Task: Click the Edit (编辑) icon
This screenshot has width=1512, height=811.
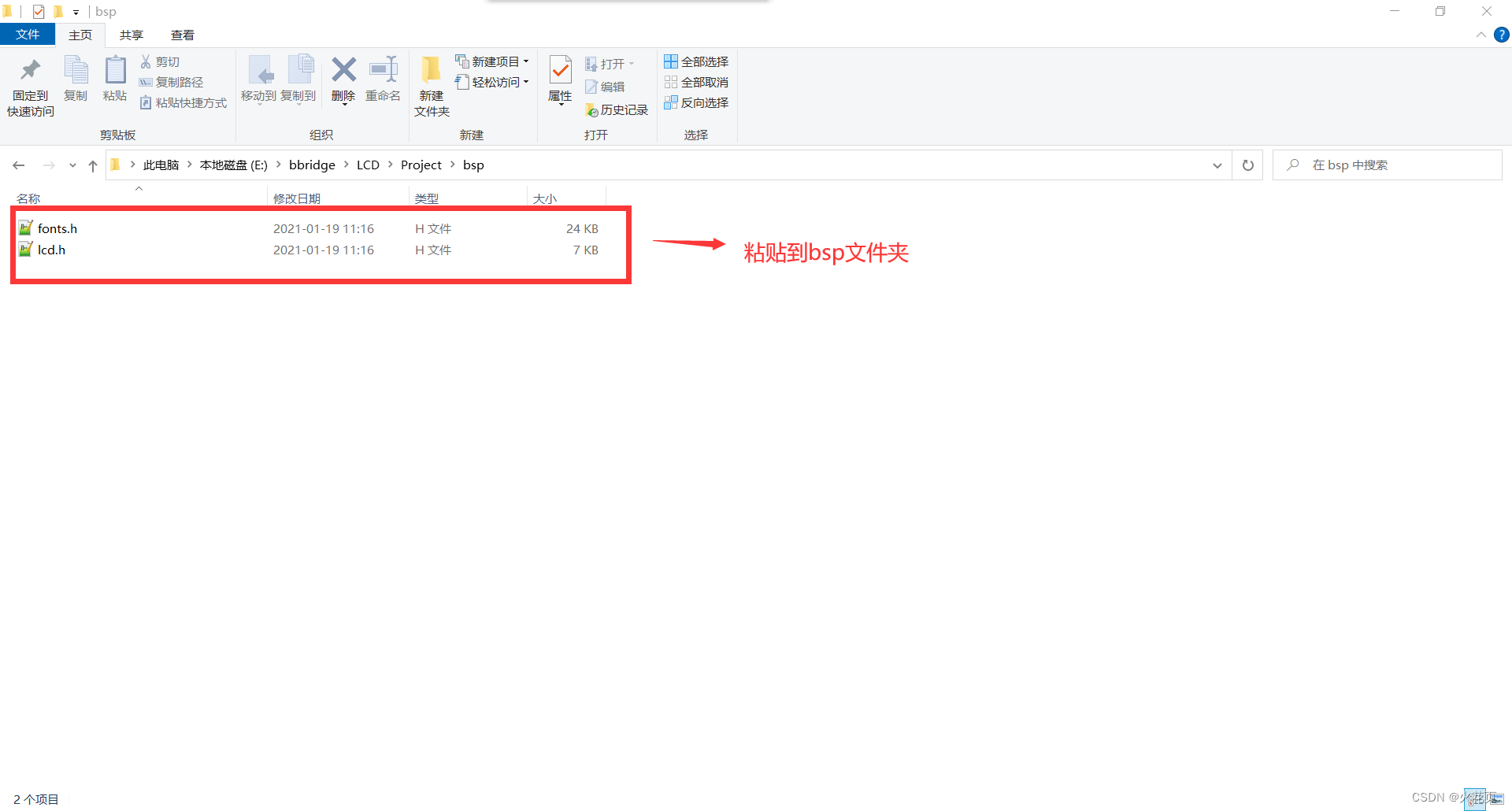Action: (x=591, y=87)
